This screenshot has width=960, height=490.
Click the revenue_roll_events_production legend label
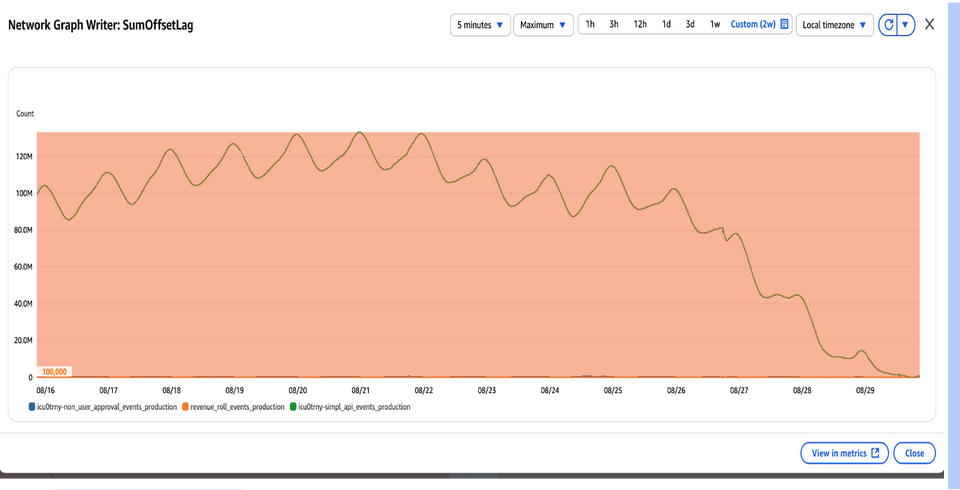[x=238, y=407]
